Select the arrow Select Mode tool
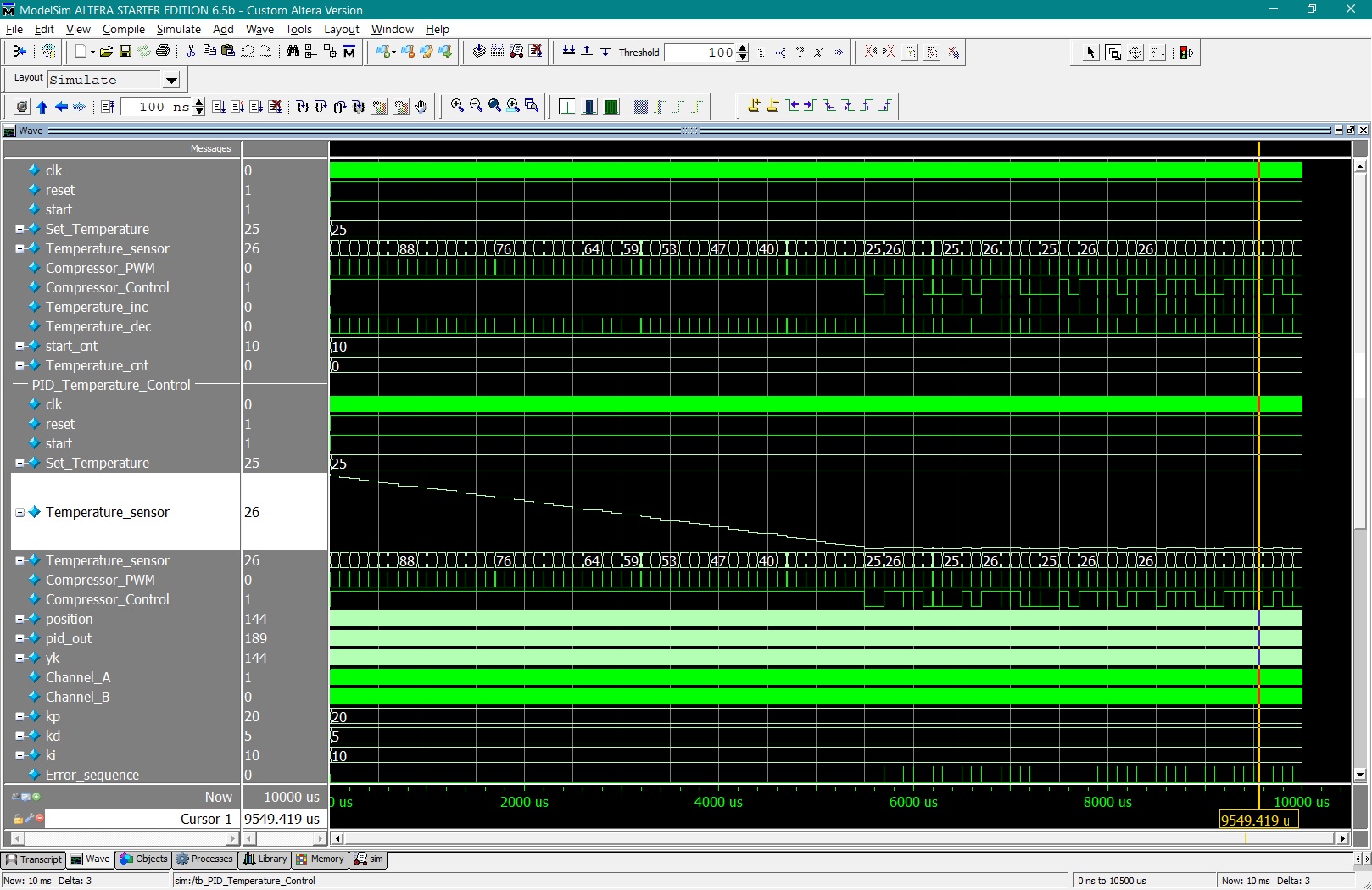1372x890 pixels. (1091, 53)
